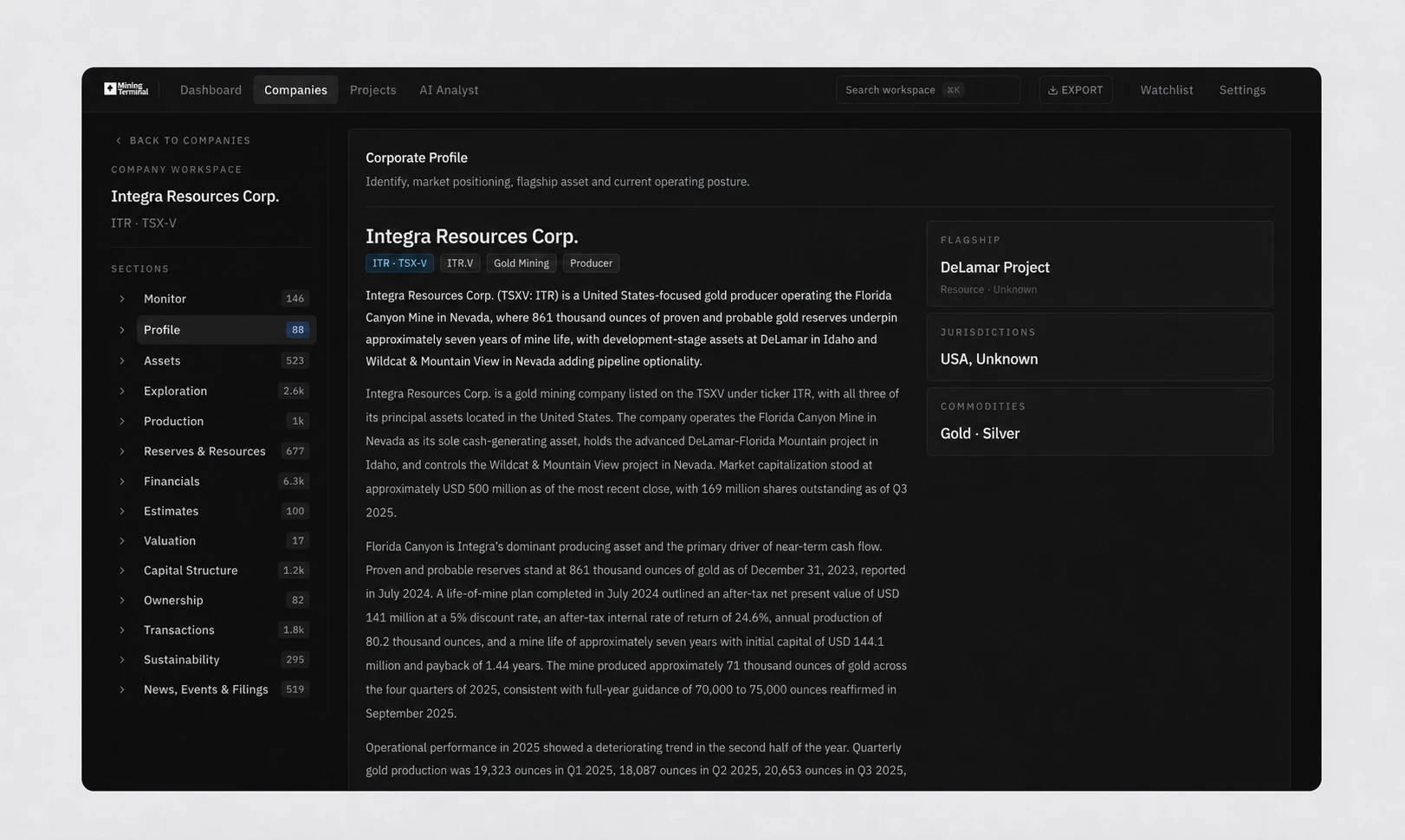Screen dimensions: 1405x840
Task: Open the Watchlist page
Action: point(1166,90)
